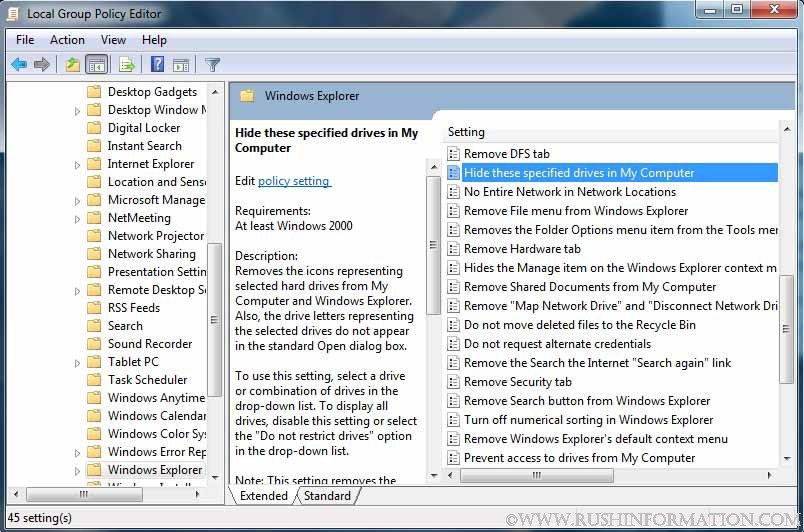Click the Back arrow toolbar icon
804x532 pixels.
19,65
